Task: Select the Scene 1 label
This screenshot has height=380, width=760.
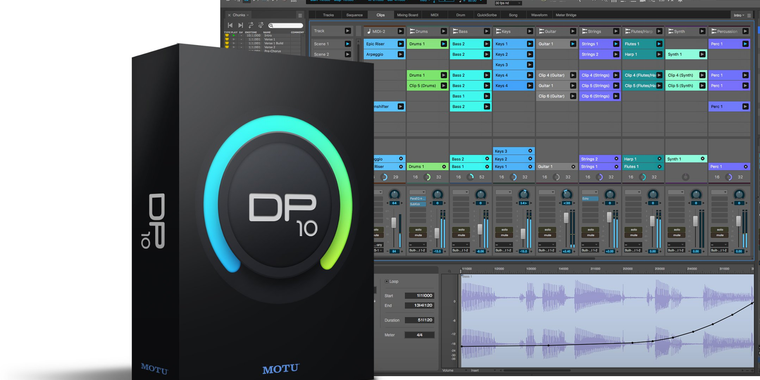Action: click(321, 44)
